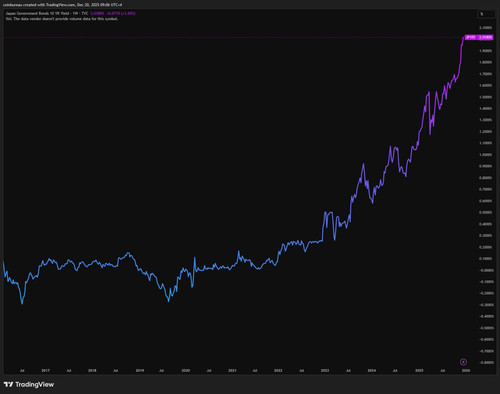Open the TradingView logo link in footer
The width and height of the screenshot is (500, 394).
pyautogui.click(x=29, y=384)
